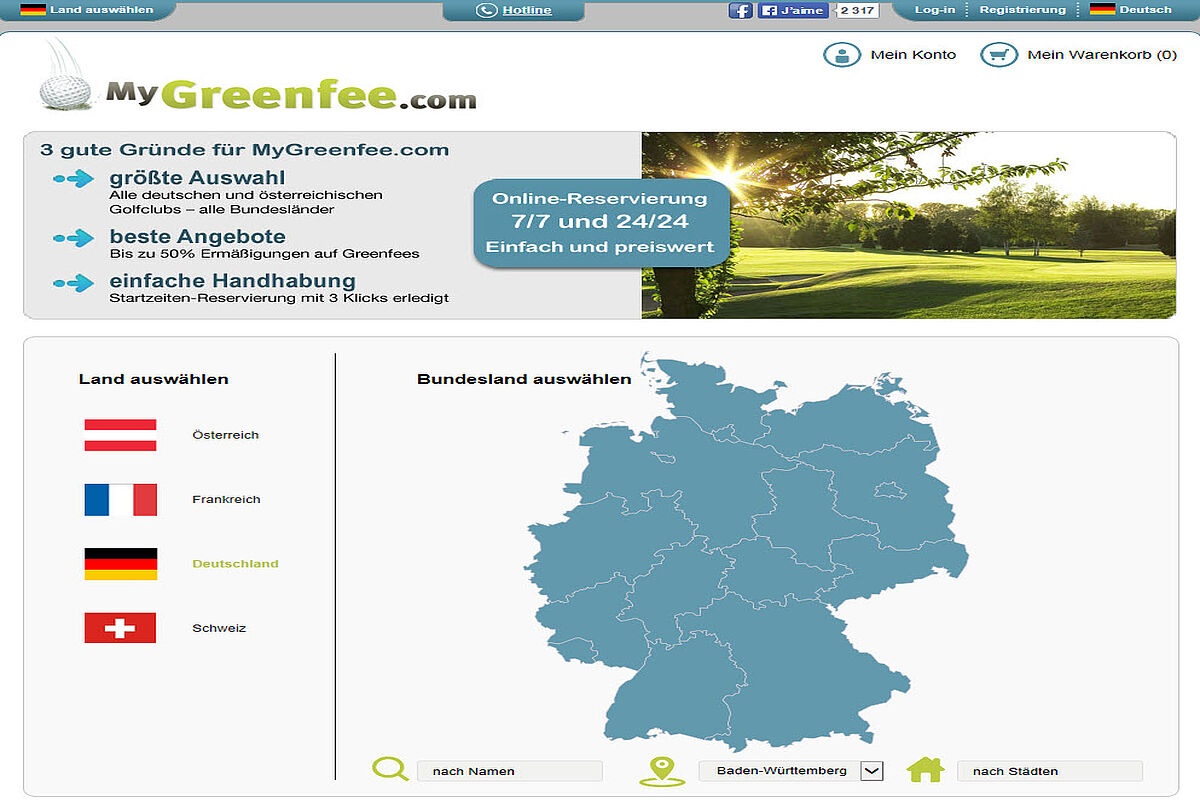Screen dimensions: 1200x800
Task: Click the Austrian flag icon
Action: click(x=120, y=435)
